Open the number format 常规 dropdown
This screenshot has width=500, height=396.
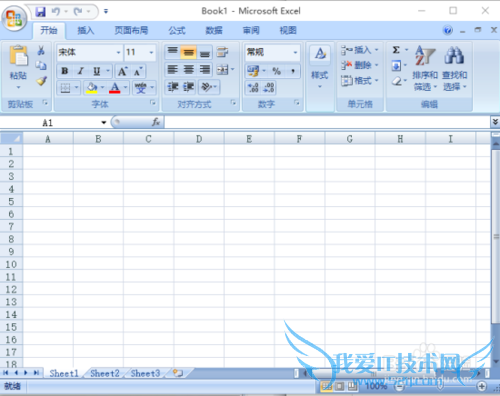pyautogui.click(x=295, y=52)
